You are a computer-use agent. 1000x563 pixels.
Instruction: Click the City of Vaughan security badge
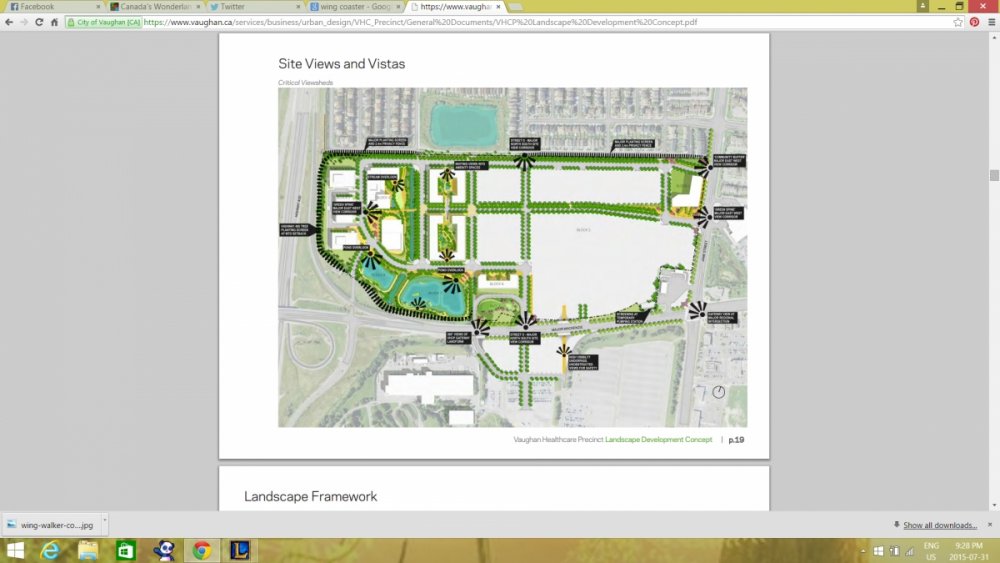click(x=104, y=21)
